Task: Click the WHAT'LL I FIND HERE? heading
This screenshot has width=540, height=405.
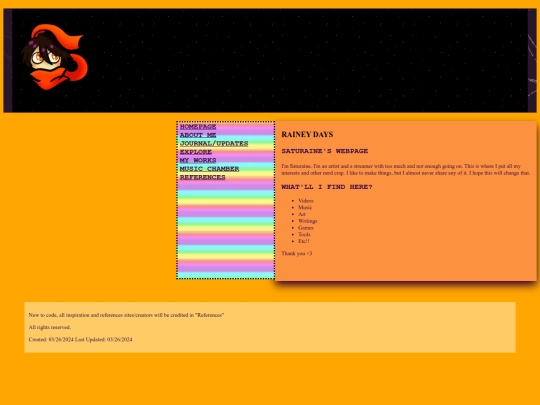Action: point(327,187)
